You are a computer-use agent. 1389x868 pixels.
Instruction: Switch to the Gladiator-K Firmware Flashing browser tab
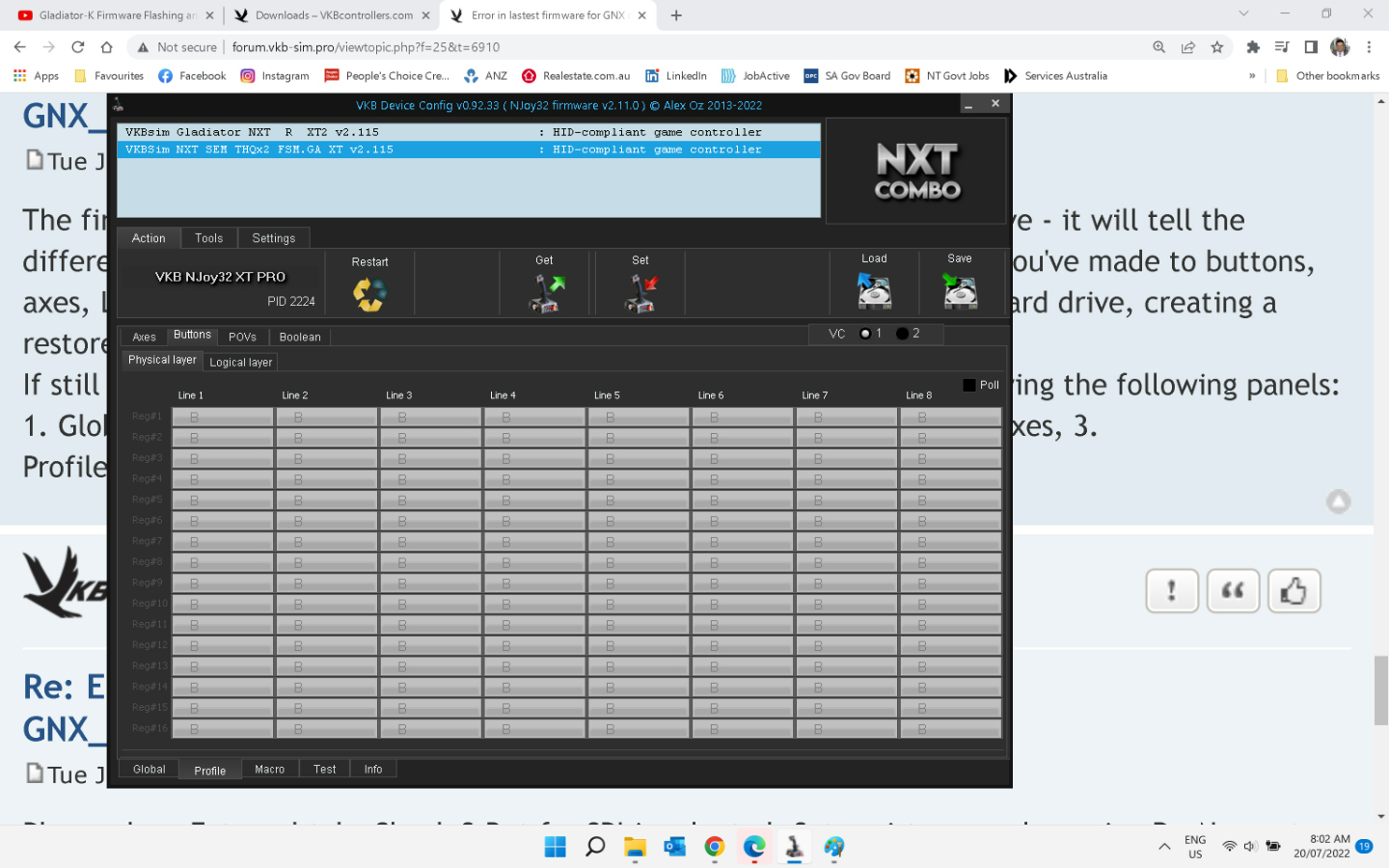116,15
